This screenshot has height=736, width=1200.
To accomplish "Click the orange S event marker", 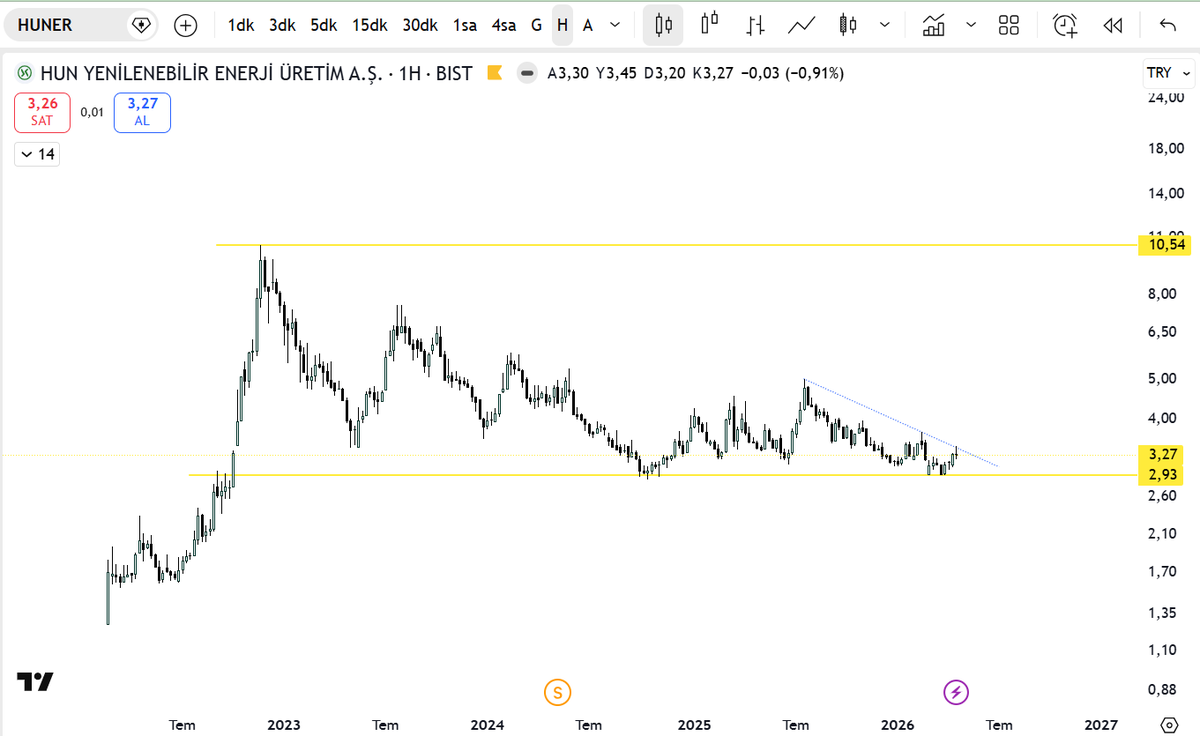I will (x=557, y=691).
